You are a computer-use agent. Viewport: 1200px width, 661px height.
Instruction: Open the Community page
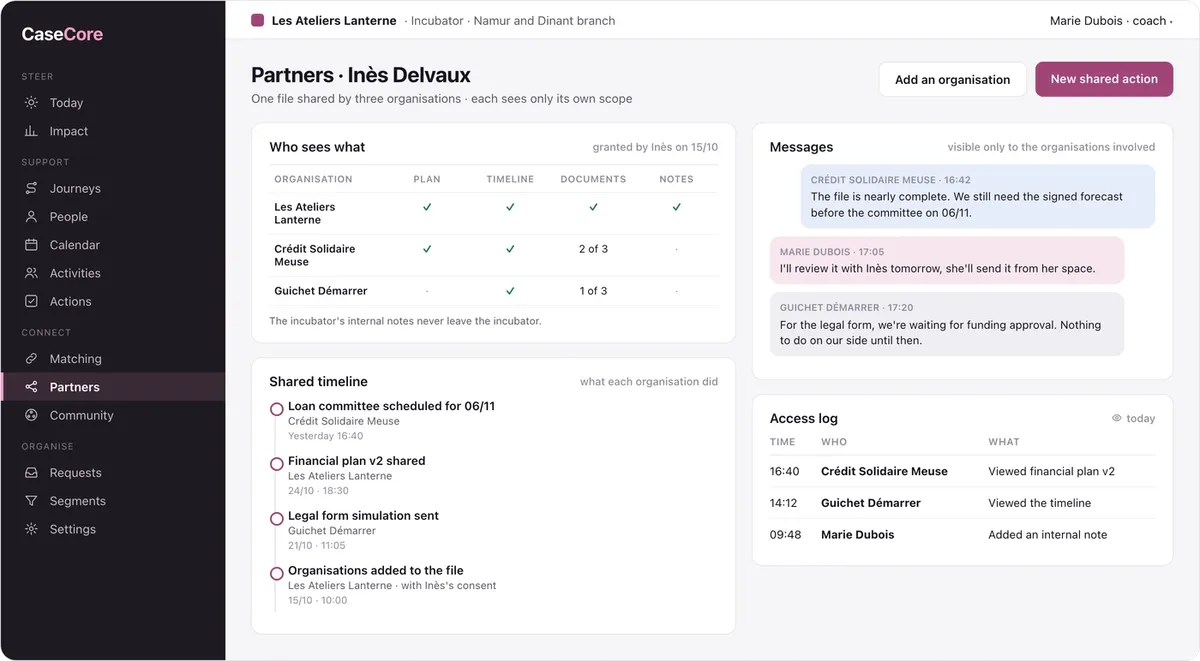pyautogui.click(x=113, y=415)
